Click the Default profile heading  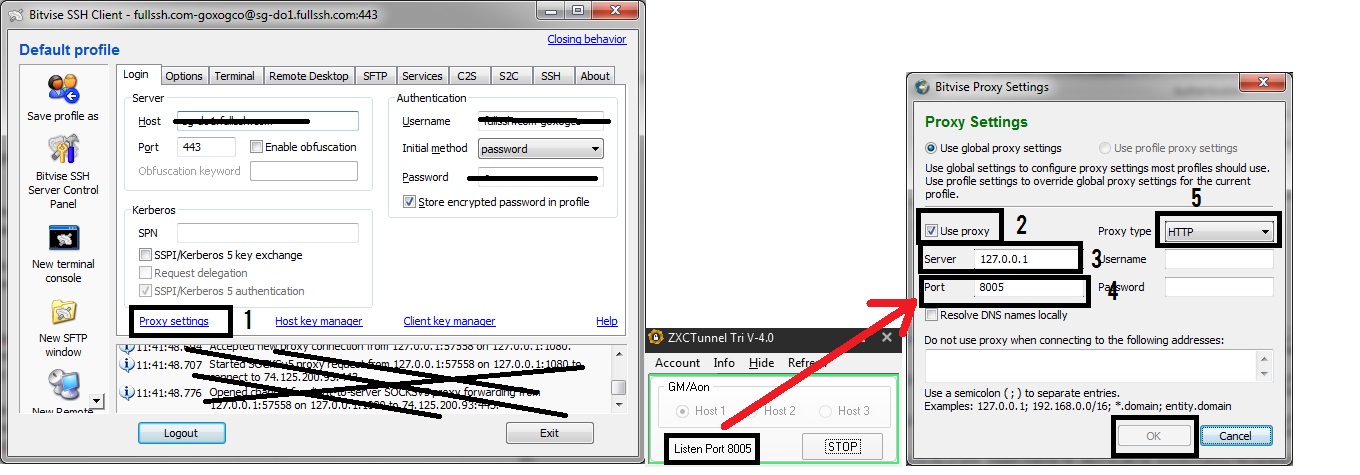(x=69, y=50)
